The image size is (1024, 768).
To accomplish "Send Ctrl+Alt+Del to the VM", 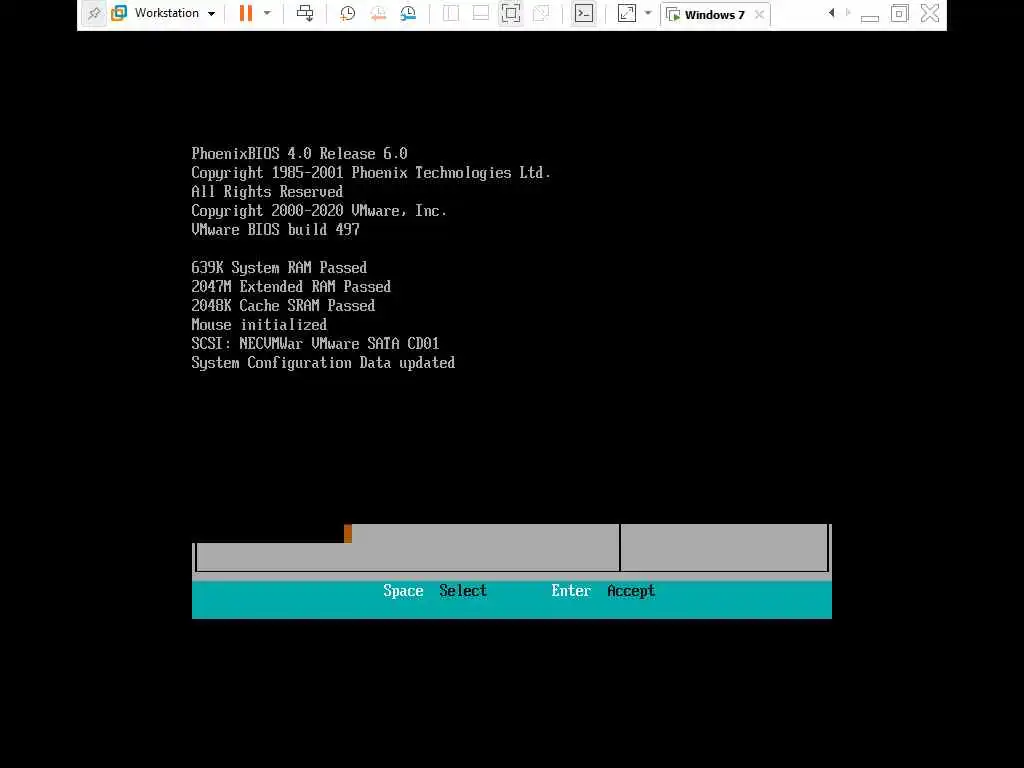I will (304, 13).
